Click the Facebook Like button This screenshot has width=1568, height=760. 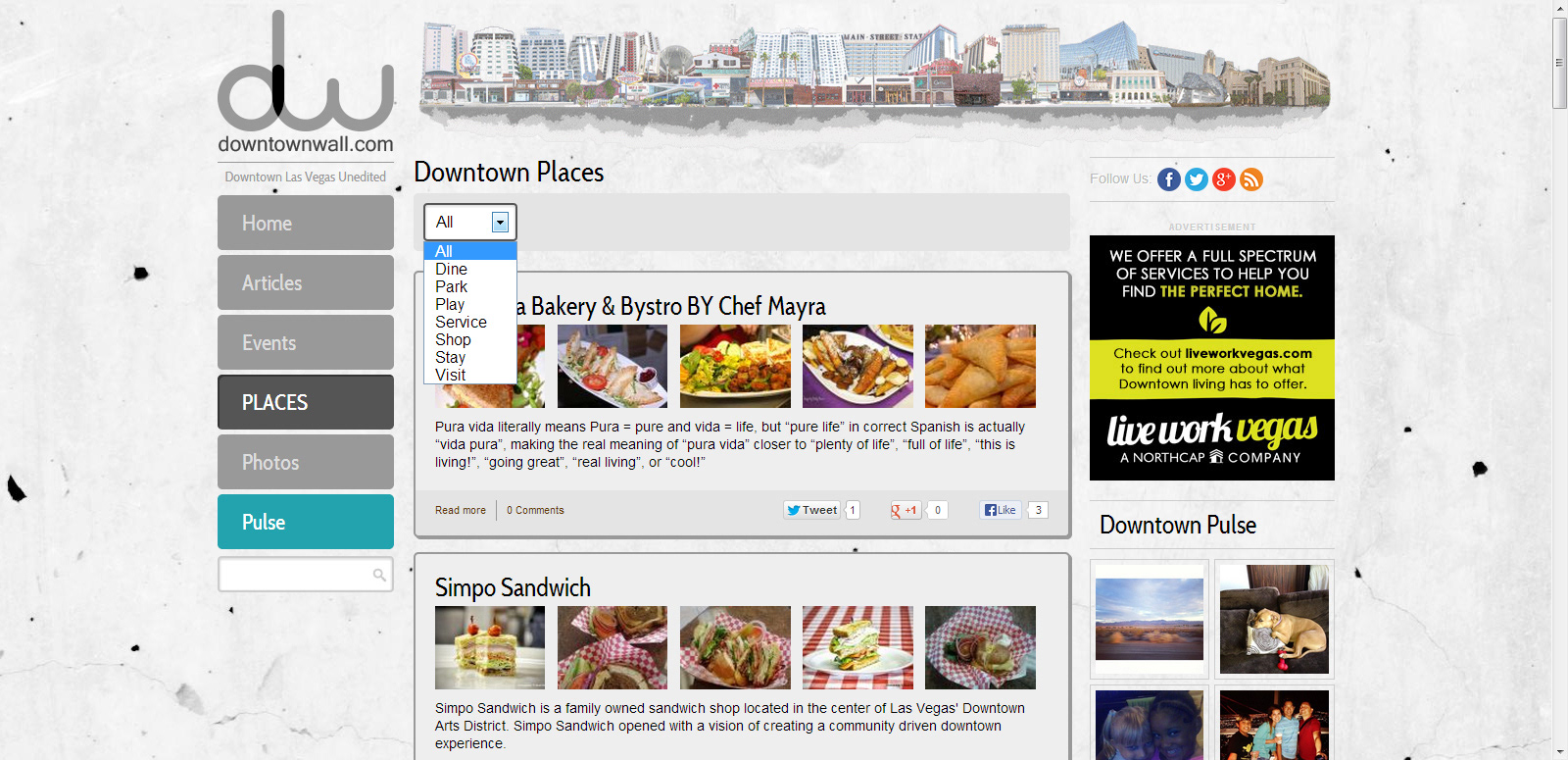pos(1000,510)
